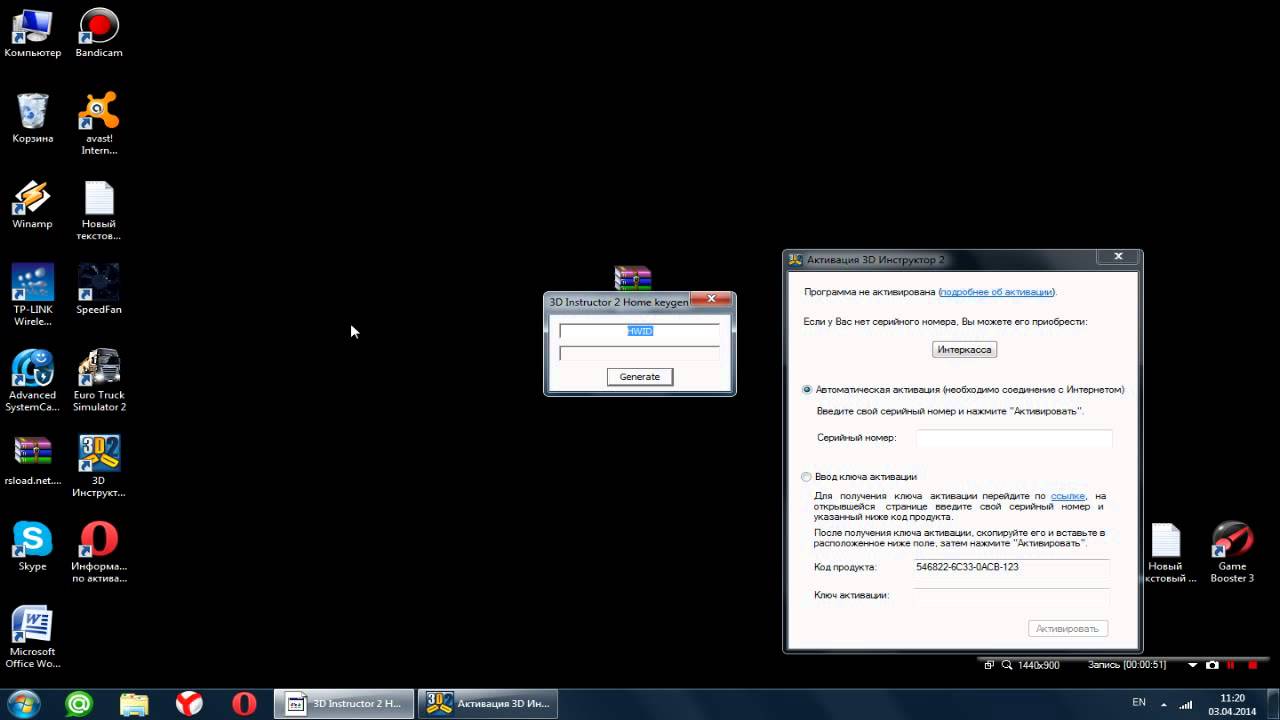Open the clock showing 11:20

[x=1233, y=704]
